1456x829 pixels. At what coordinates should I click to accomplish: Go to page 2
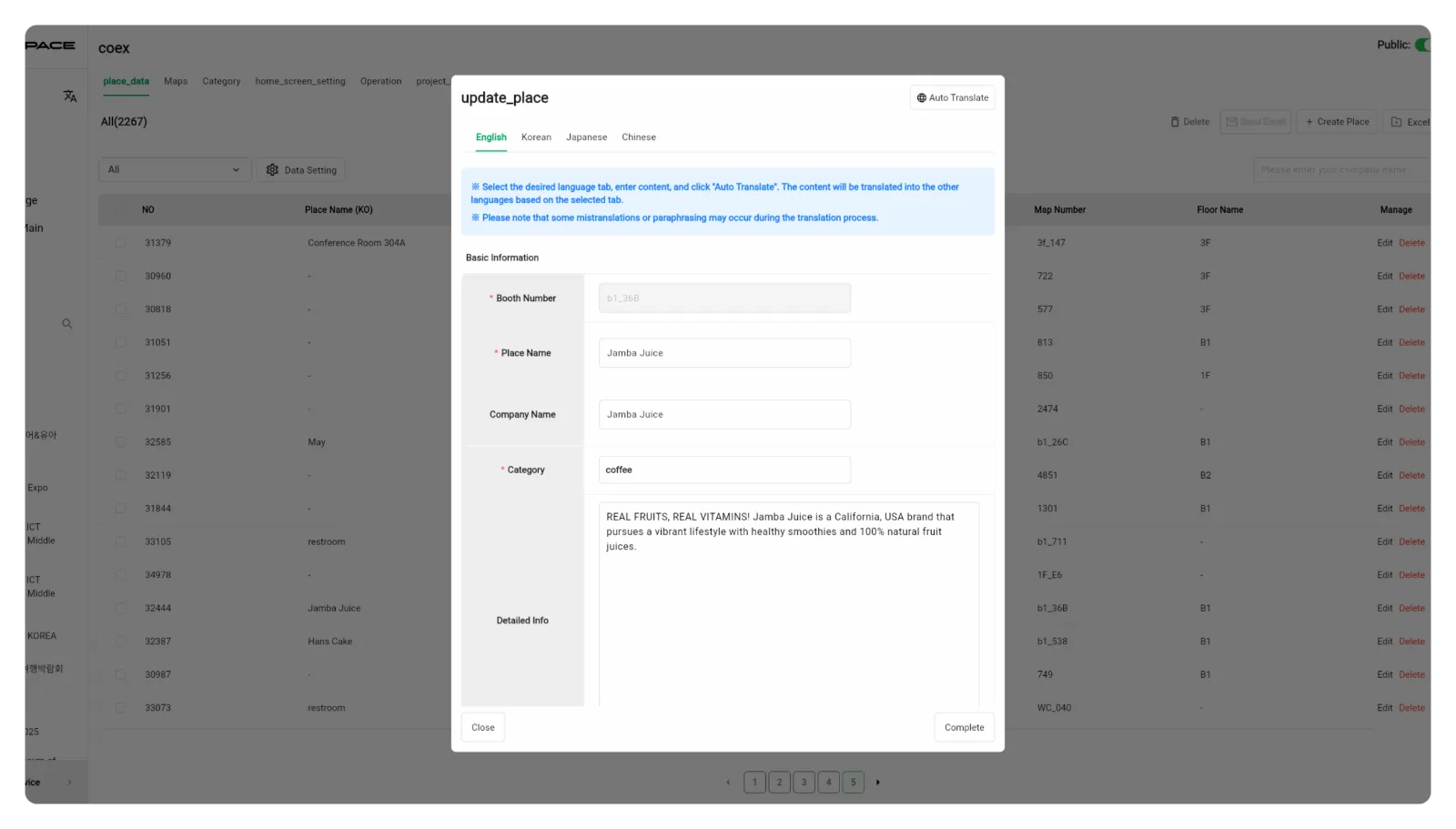tap(779, 783)
